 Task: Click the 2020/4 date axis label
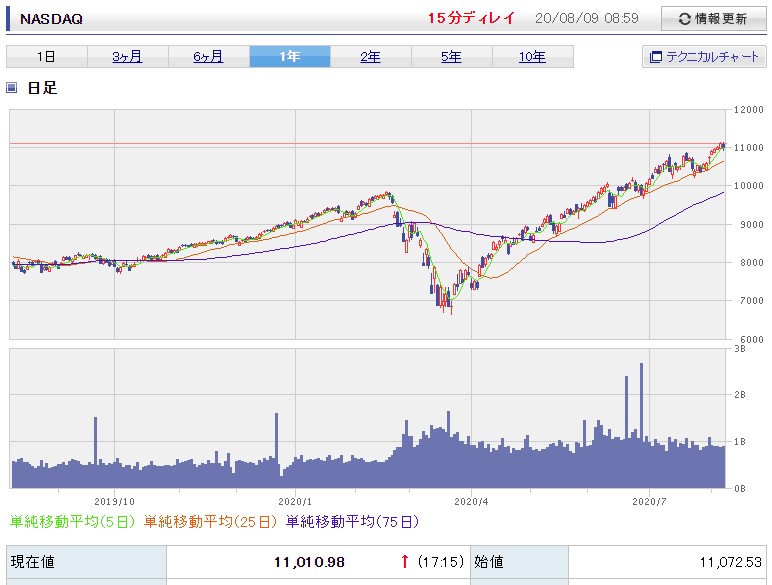coord(471,501)
